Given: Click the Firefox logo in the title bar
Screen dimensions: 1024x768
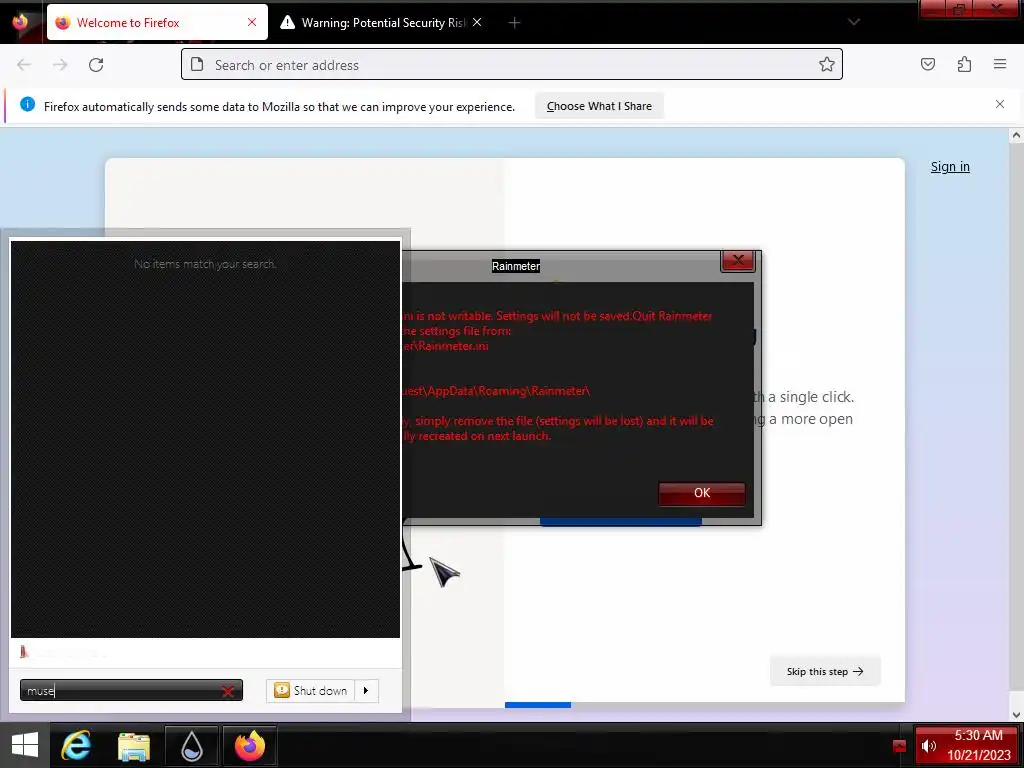Looking at the screenshot, I should click(20, 22).
